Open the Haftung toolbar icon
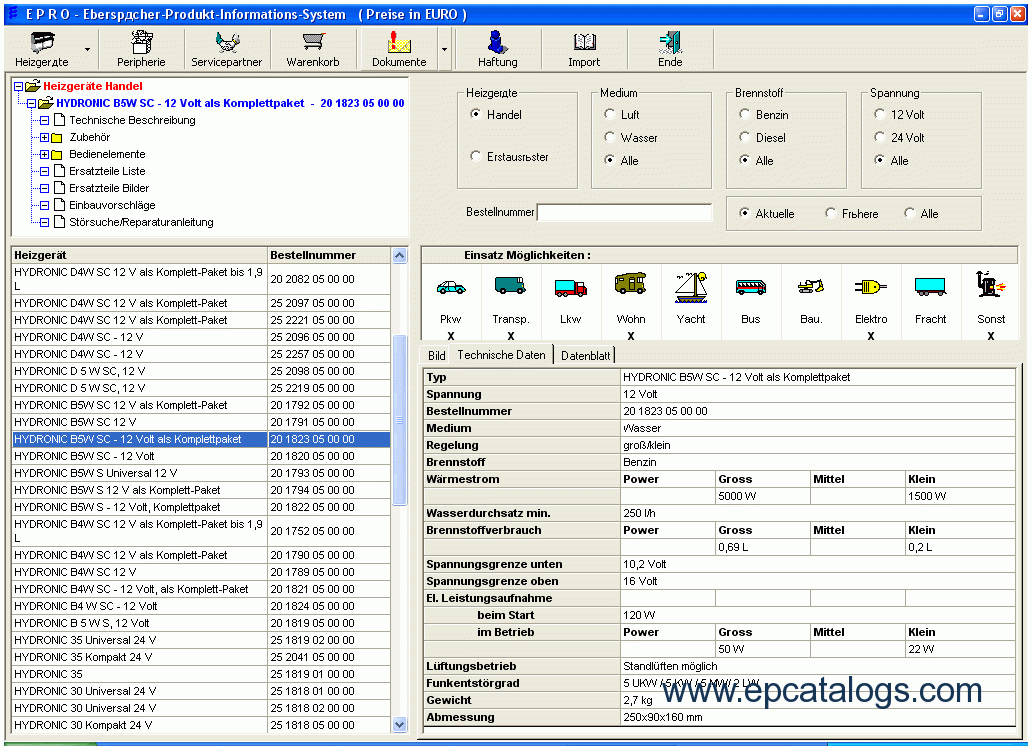The width and height of the screenshot is (1032, 746). pos(498,43)
